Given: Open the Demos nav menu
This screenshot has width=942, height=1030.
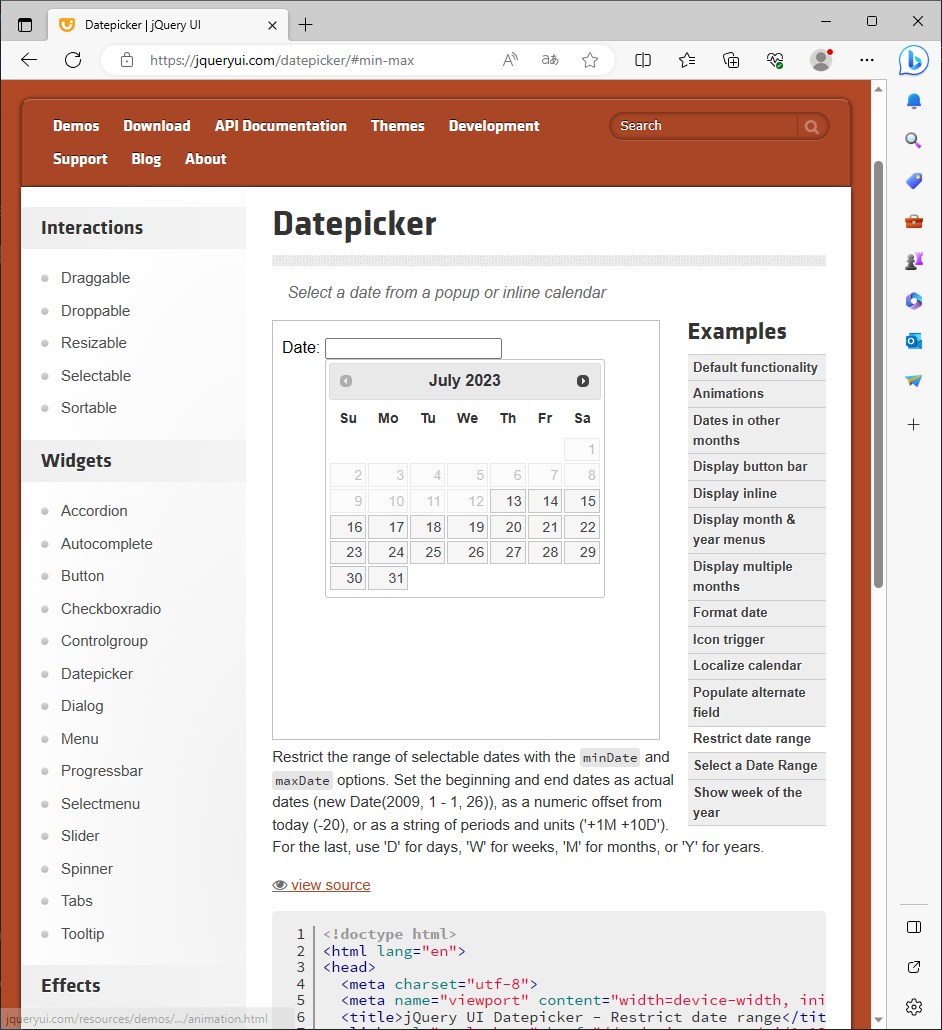Looking at the screenshot, I should click(76, 126).
